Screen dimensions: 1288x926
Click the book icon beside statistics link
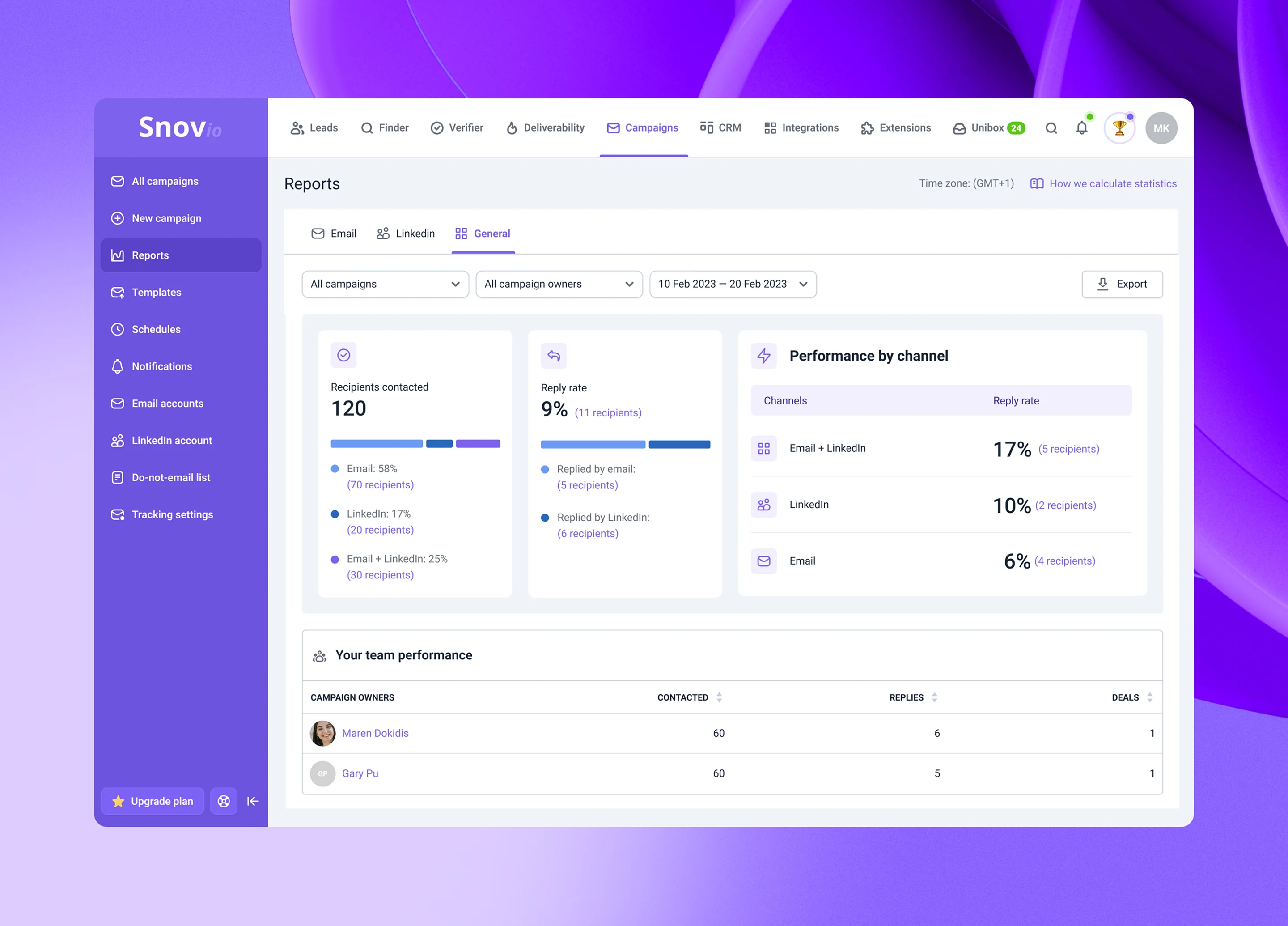1037,183
